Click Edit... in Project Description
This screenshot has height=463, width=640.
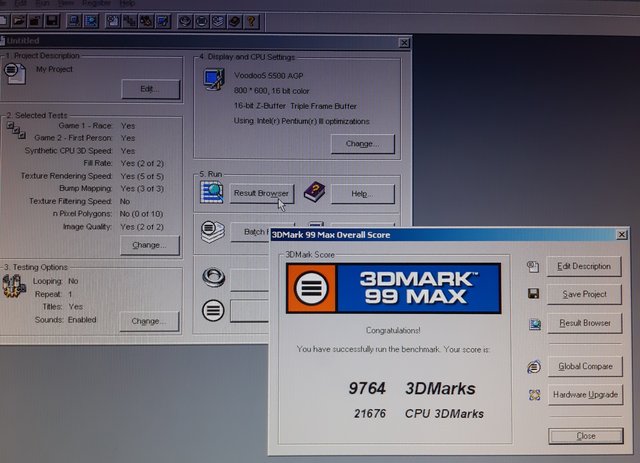(x=150, y=89)
